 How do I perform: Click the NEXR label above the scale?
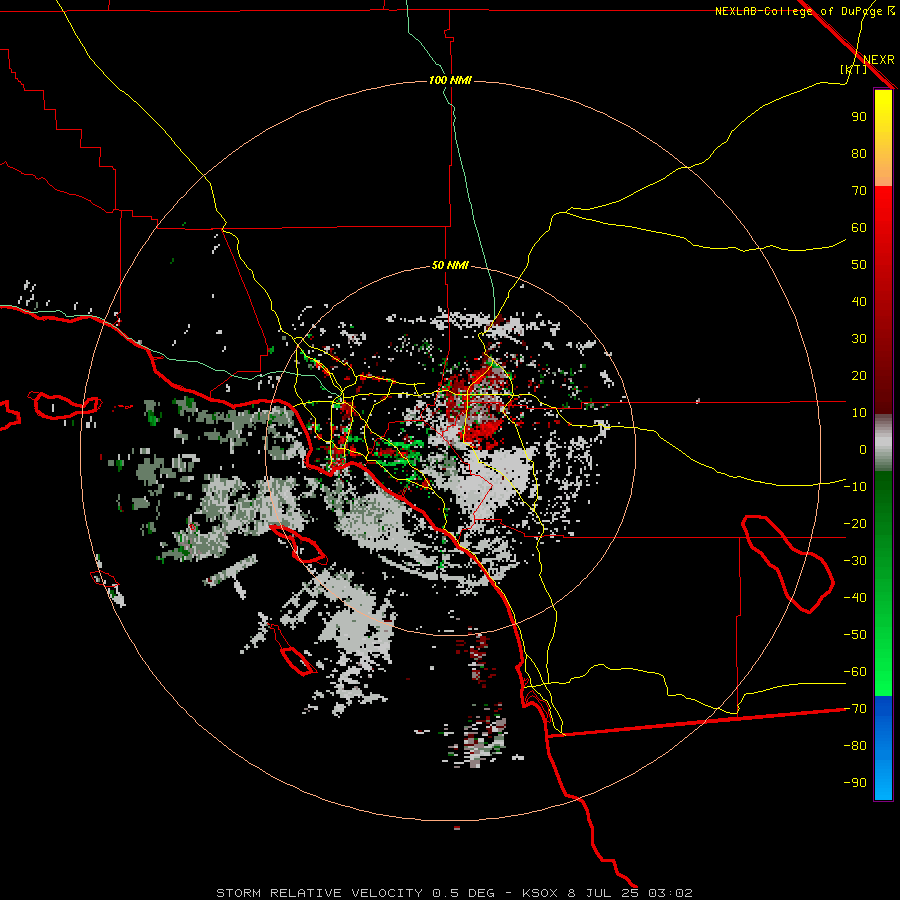point(879,60)
